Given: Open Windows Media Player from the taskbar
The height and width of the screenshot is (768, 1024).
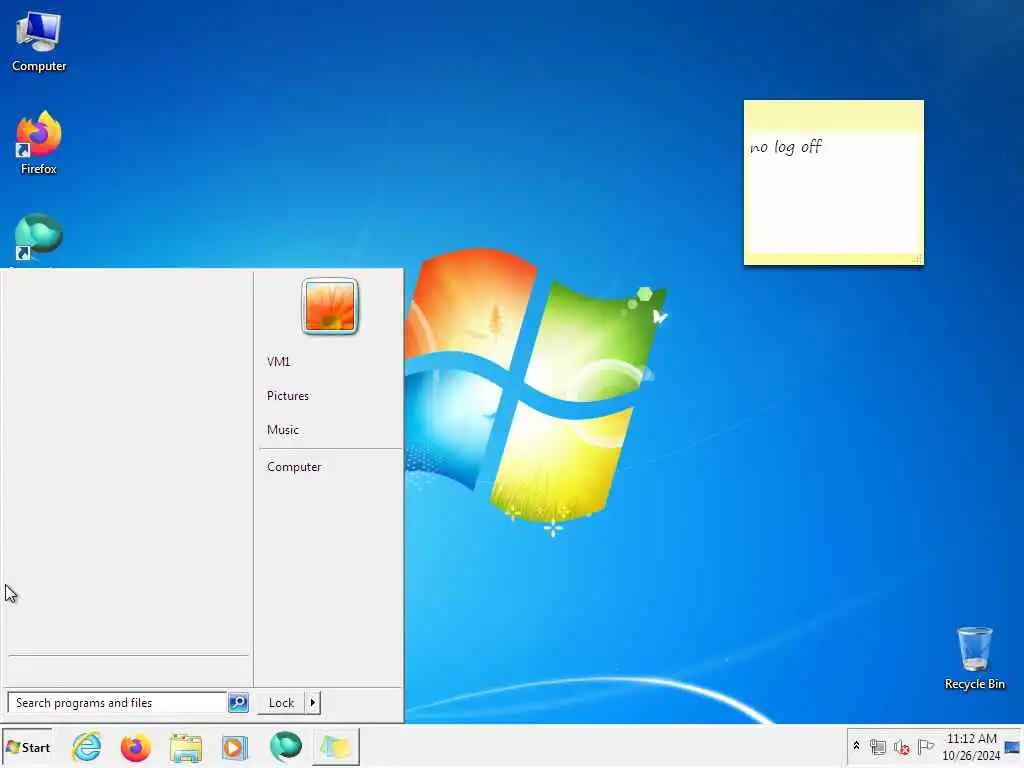Looking at the screenshot, I should (235, 747).
